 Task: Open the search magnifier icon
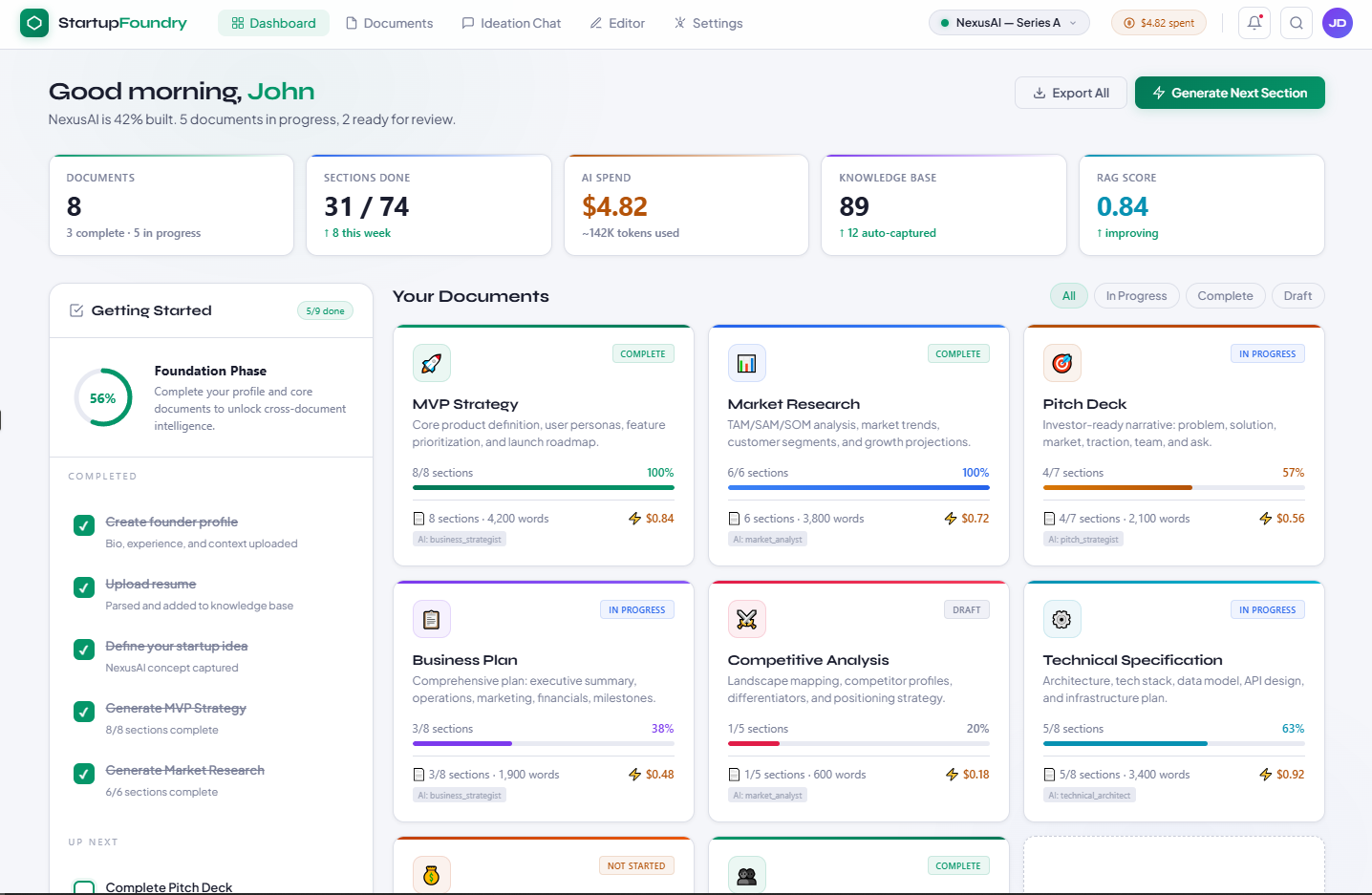point(1297,23)
